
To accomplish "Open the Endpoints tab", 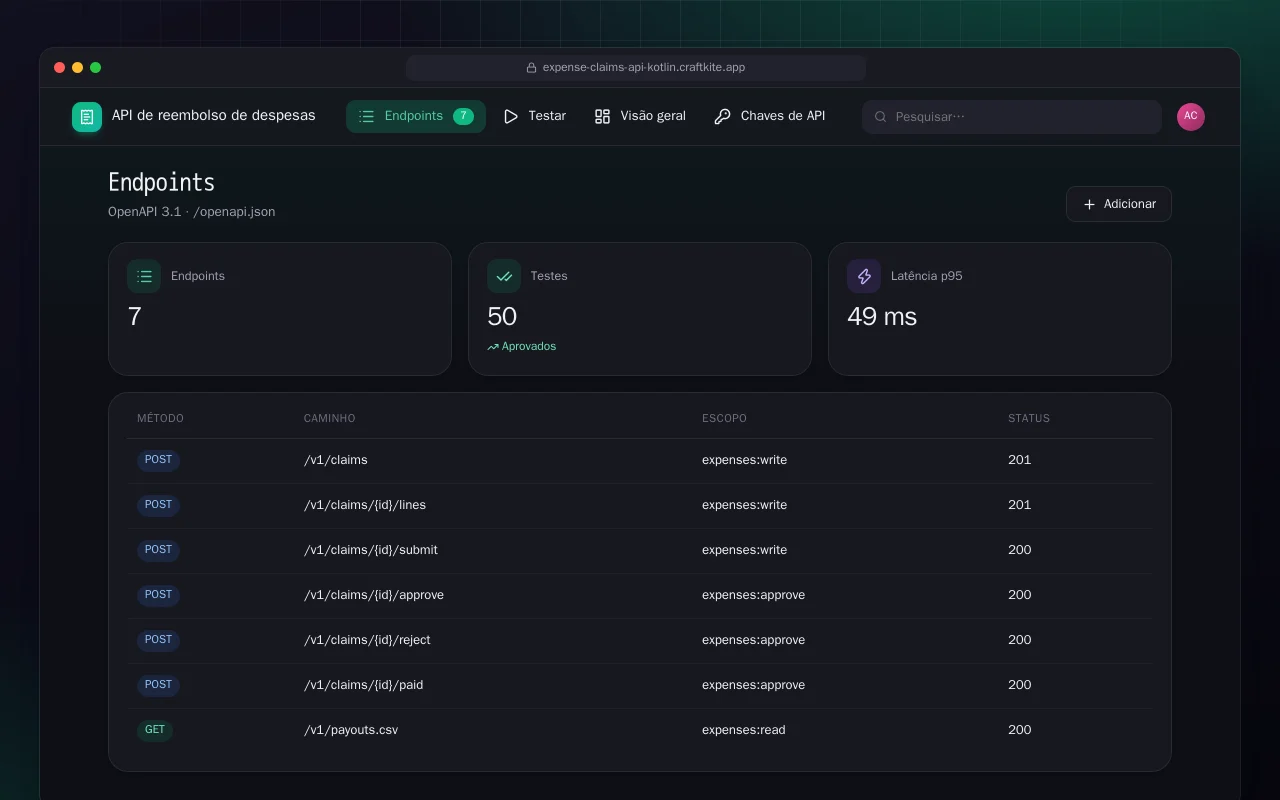I will click(416, 116).
